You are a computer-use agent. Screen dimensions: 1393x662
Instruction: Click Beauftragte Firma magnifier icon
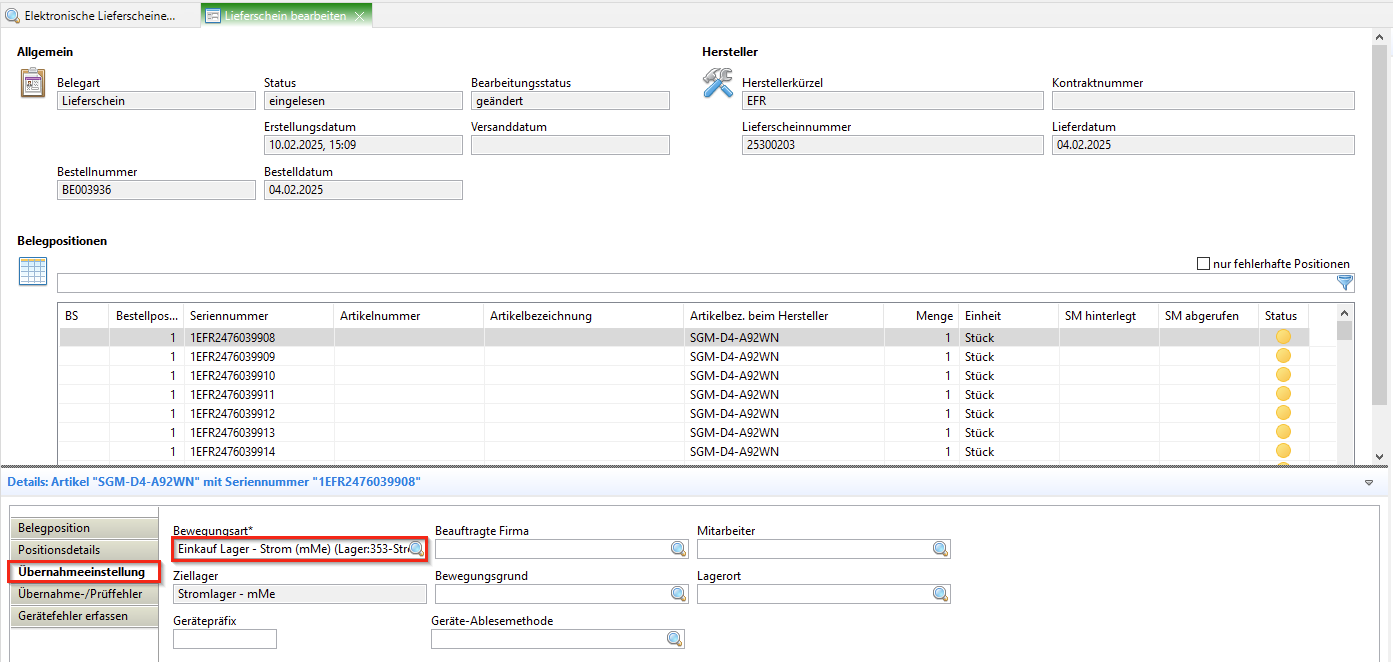pos(678,548)
